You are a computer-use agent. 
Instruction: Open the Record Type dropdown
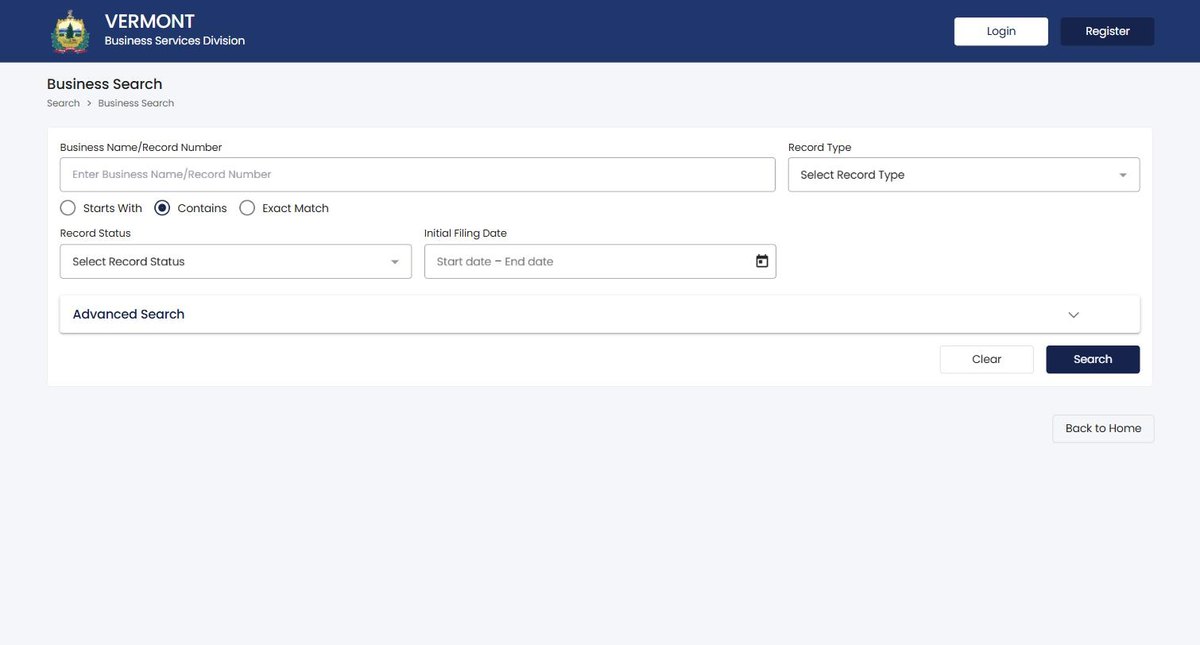[964, 175]
